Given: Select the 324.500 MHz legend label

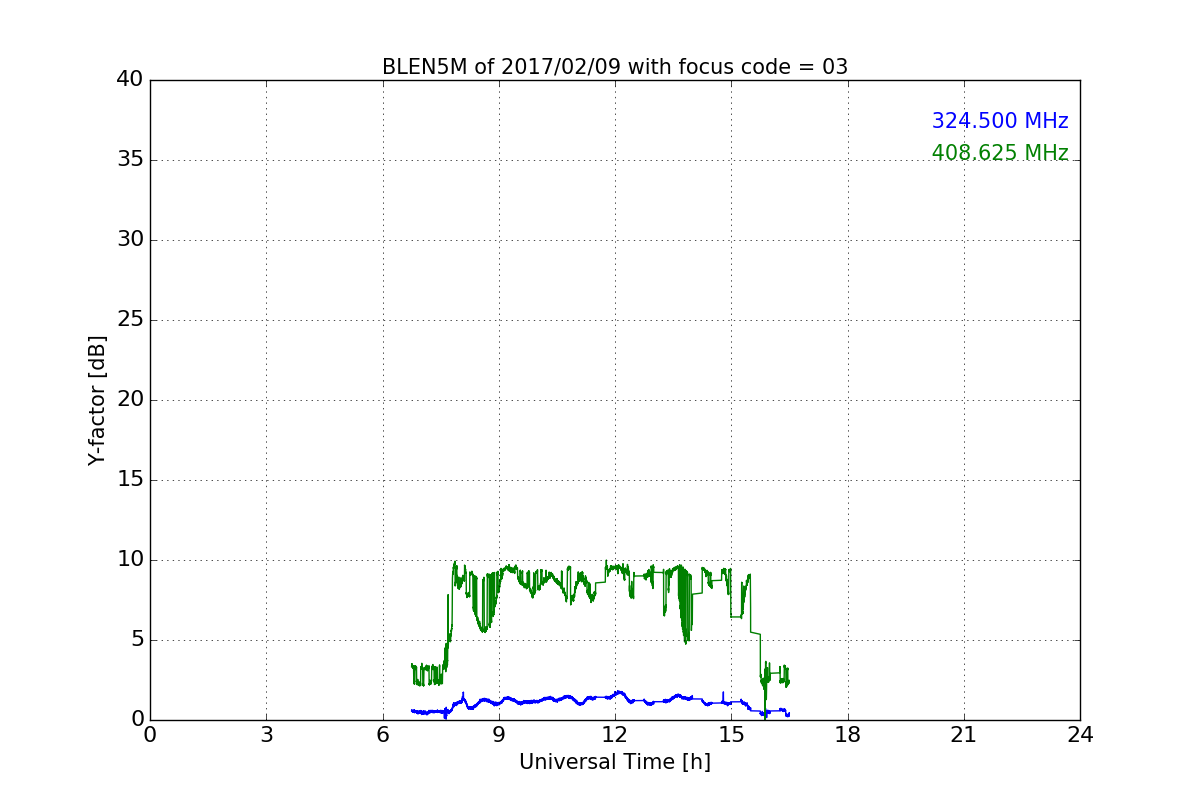Looking at the screenshot, I should [x=1000, y=121].
